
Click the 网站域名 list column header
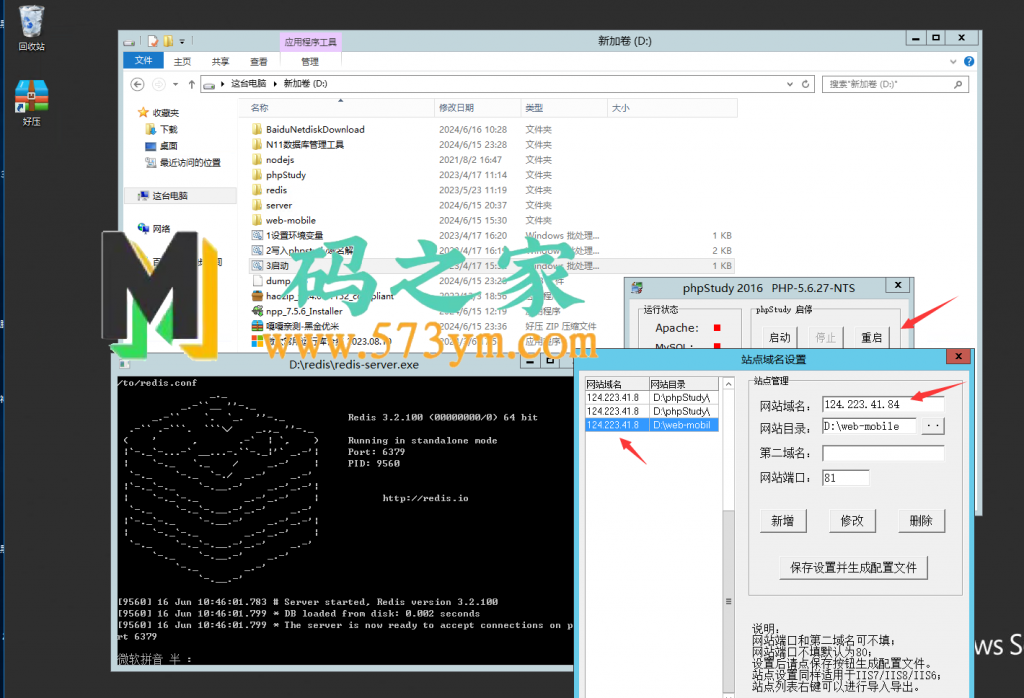[616, 384]
